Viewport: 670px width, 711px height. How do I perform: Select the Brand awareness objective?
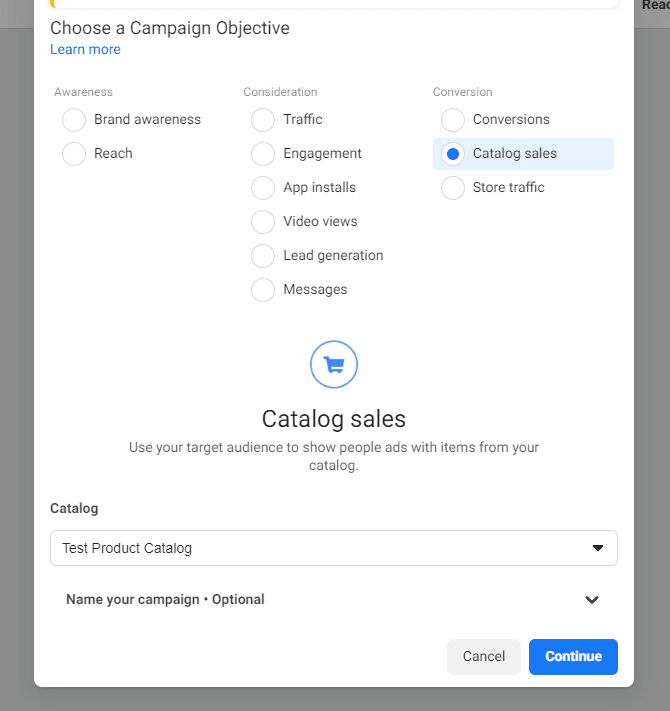[x=74, y=120]
